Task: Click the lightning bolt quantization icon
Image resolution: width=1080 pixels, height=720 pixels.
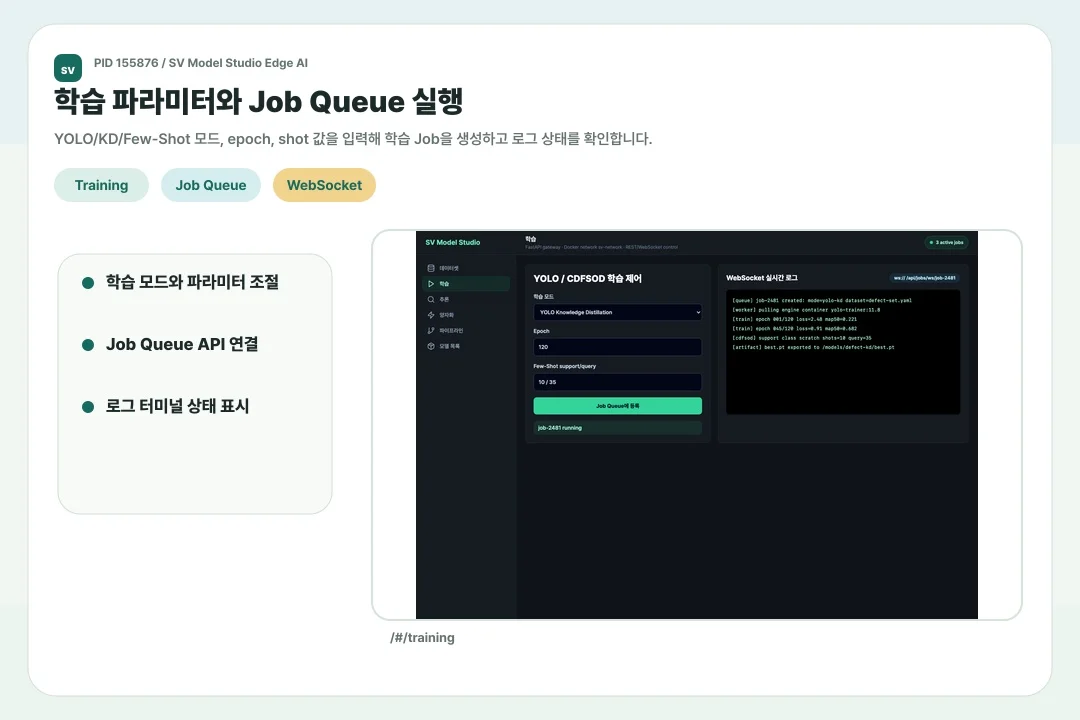Action: click(431, 315)
